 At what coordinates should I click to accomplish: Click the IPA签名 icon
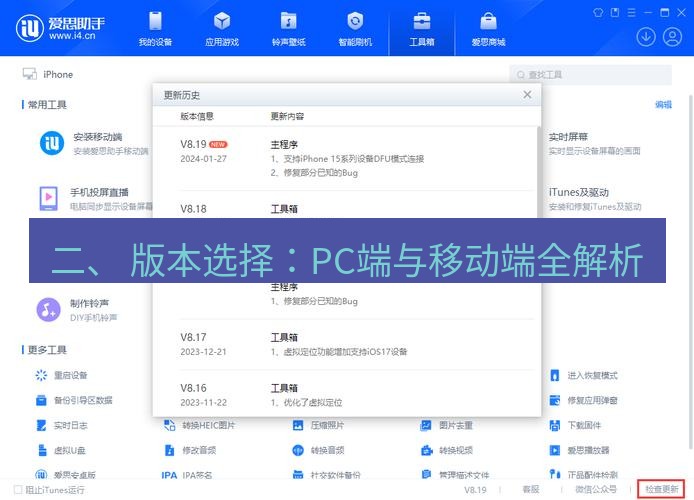(170, 475)
